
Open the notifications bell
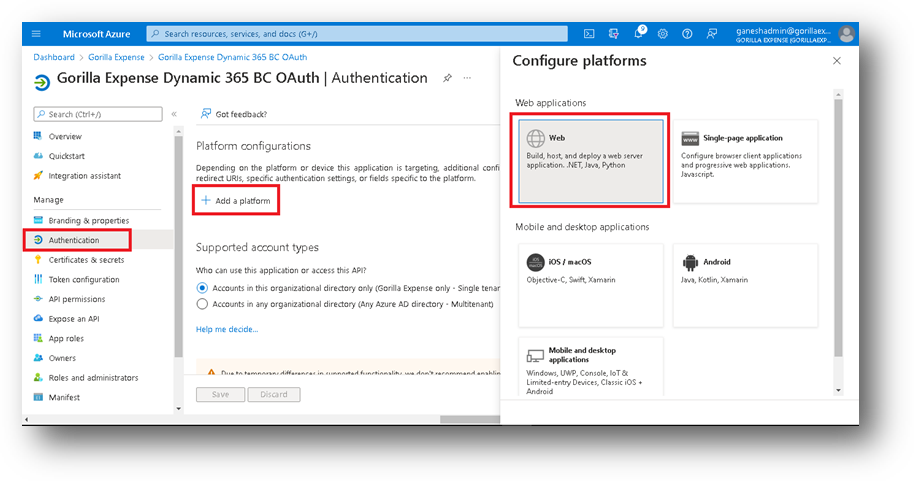pos(639,33)
